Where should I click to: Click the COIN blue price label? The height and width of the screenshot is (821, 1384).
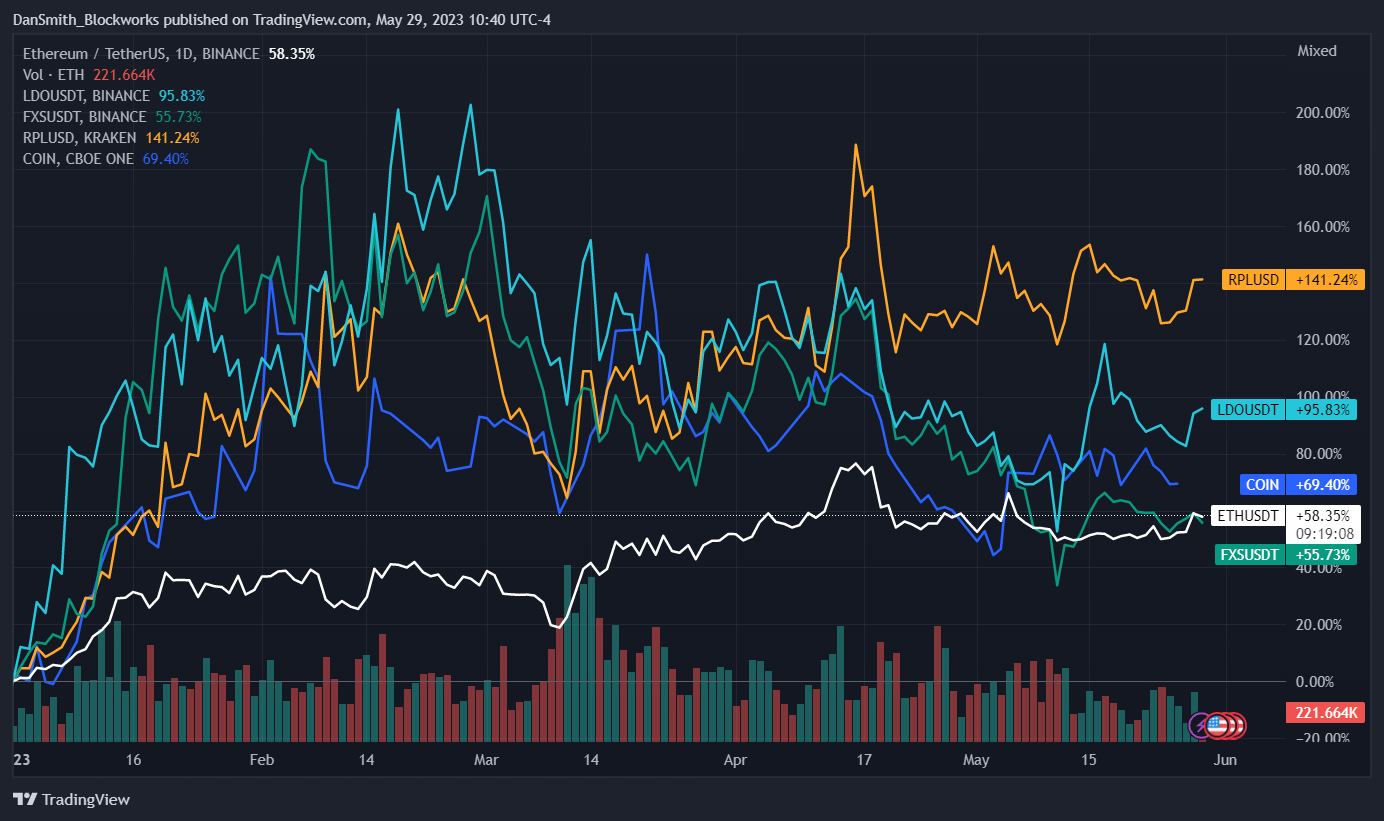coord(1262,485)
